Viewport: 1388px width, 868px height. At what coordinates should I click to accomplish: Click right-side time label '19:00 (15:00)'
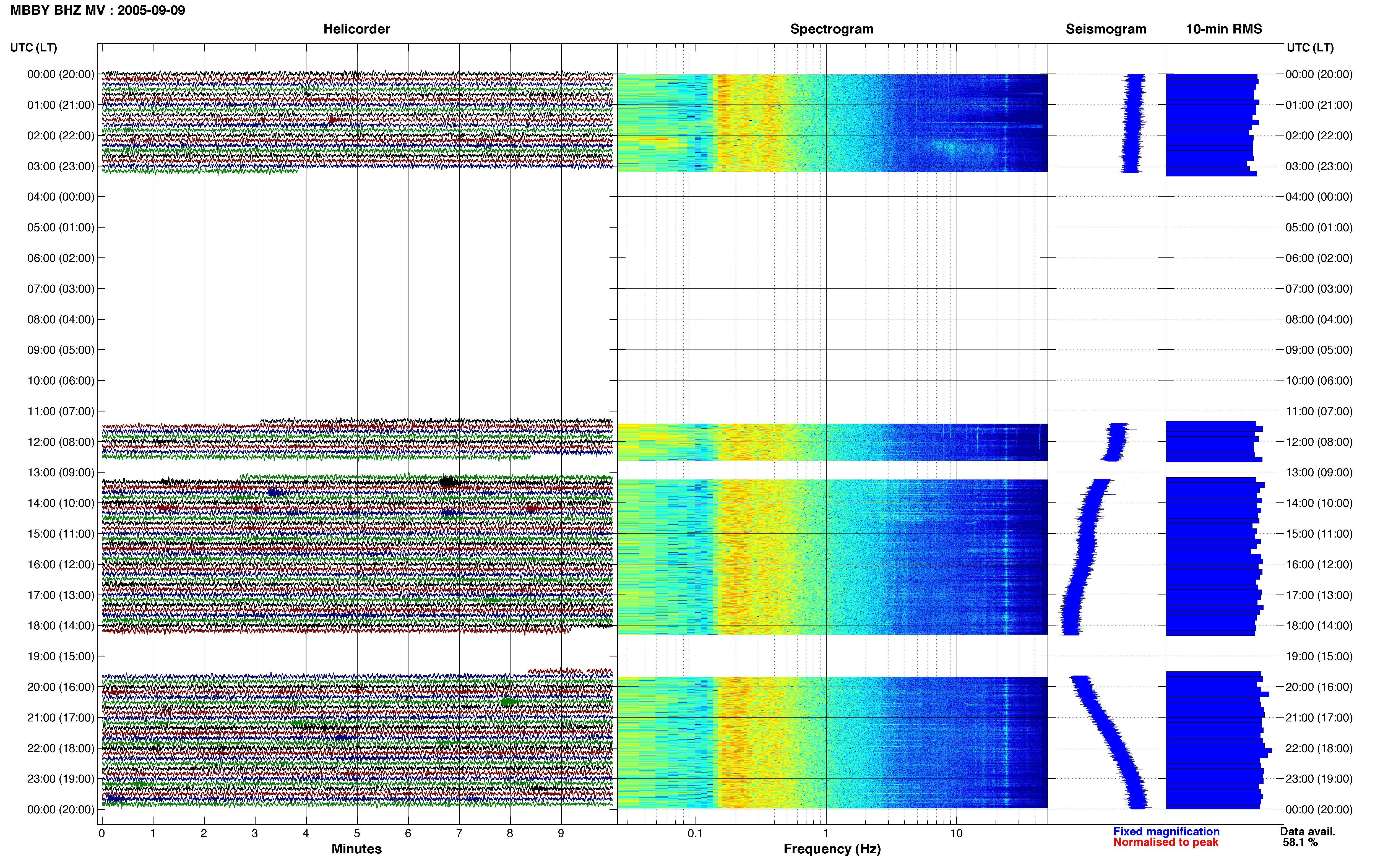coord(1319,656)
